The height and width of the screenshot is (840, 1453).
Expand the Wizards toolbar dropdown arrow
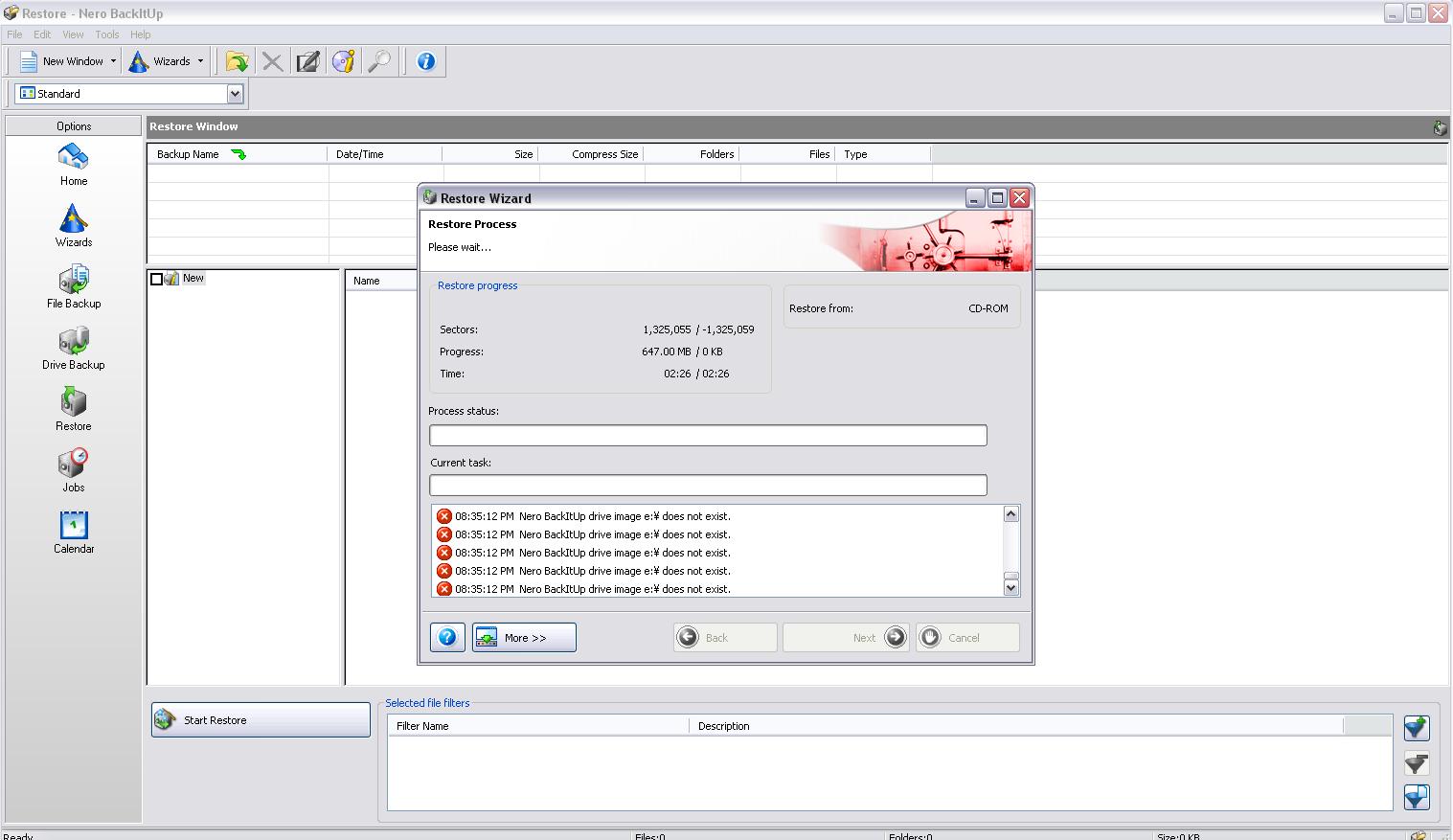200,61
